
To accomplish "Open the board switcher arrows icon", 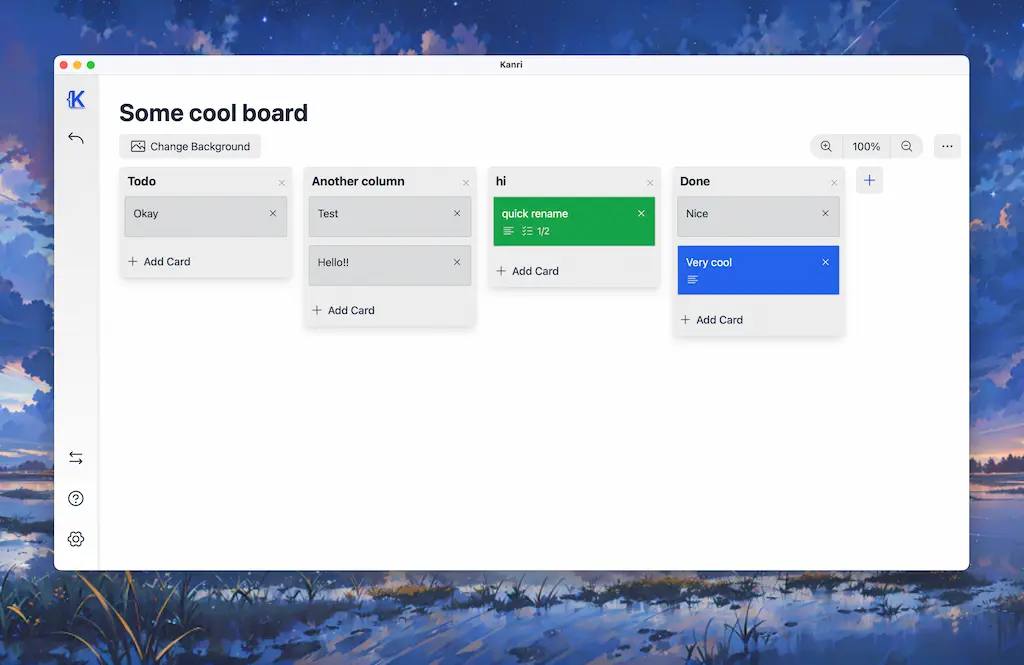I will point(76,457).
